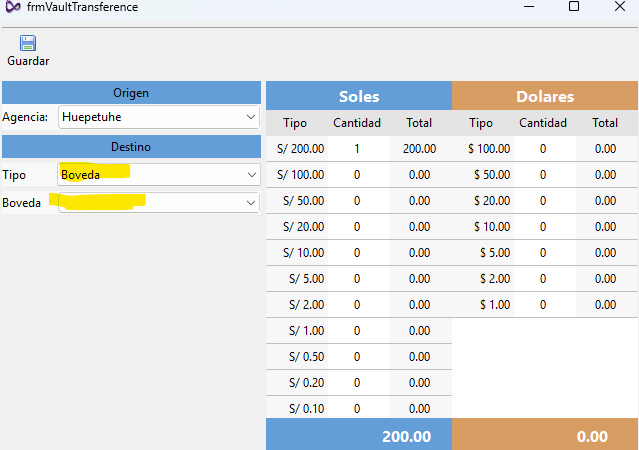Select the Dolares column header
Screen dimensions: 639x450
click(545, 97)
